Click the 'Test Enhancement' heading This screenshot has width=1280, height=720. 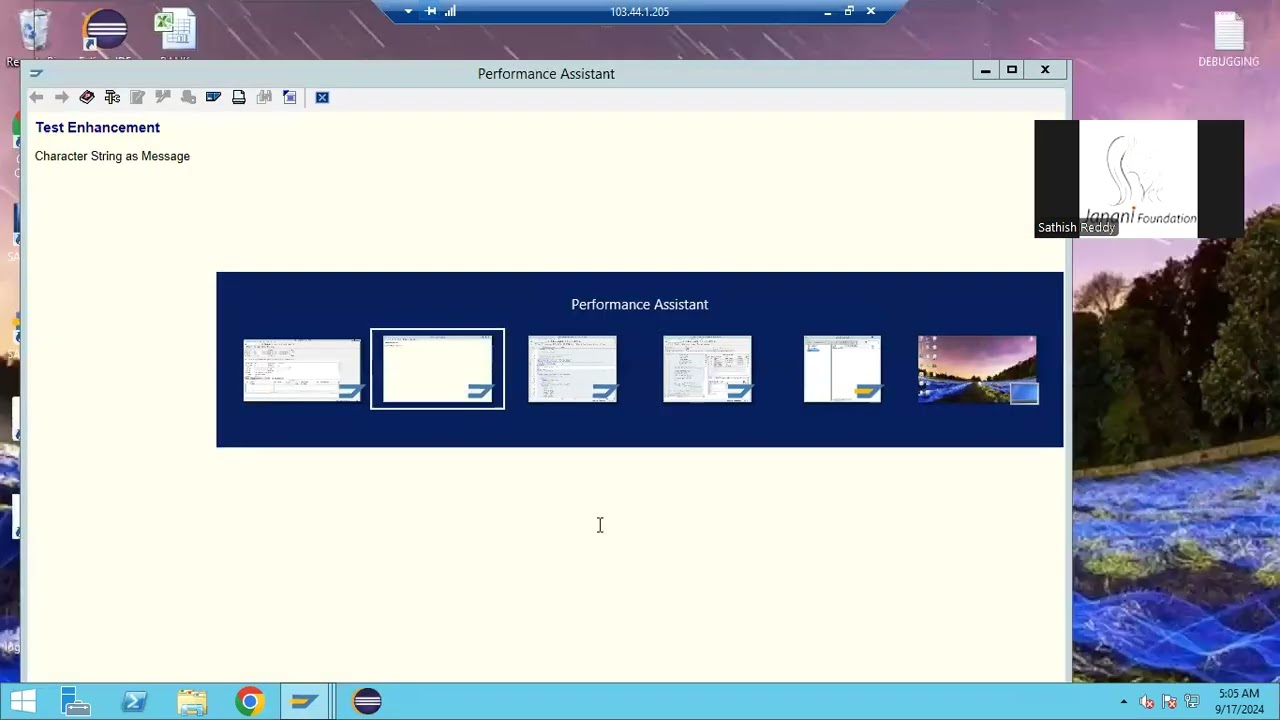coord(98,127)
